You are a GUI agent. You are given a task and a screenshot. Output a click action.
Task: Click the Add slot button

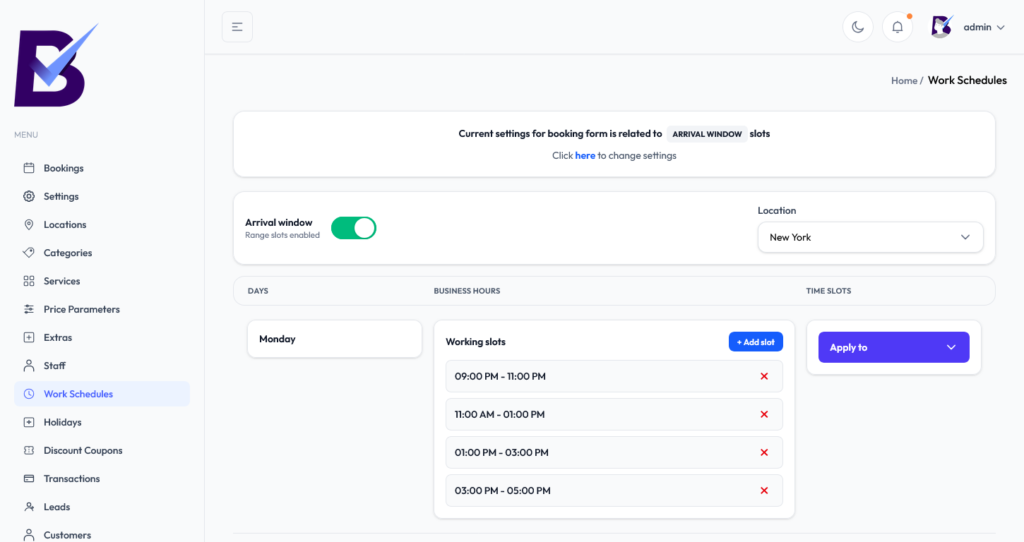point(755,342)
